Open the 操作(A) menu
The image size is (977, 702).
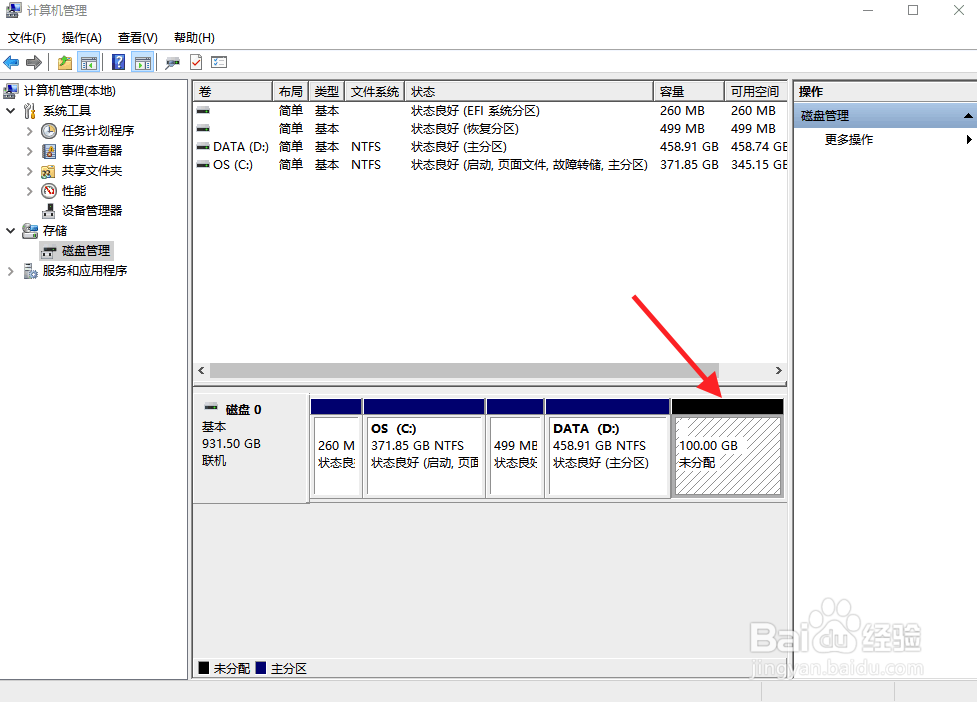click(x=82, y=38)
